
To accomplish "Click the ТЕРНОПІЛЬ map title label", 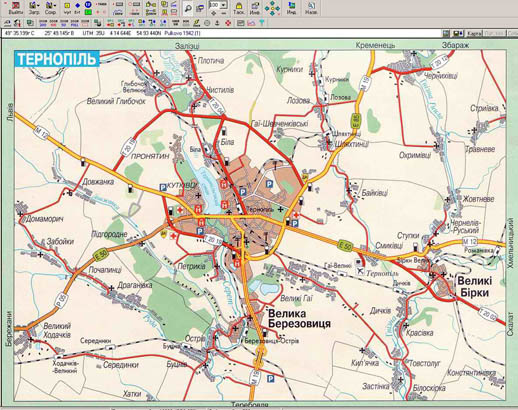I will point(57,59).
